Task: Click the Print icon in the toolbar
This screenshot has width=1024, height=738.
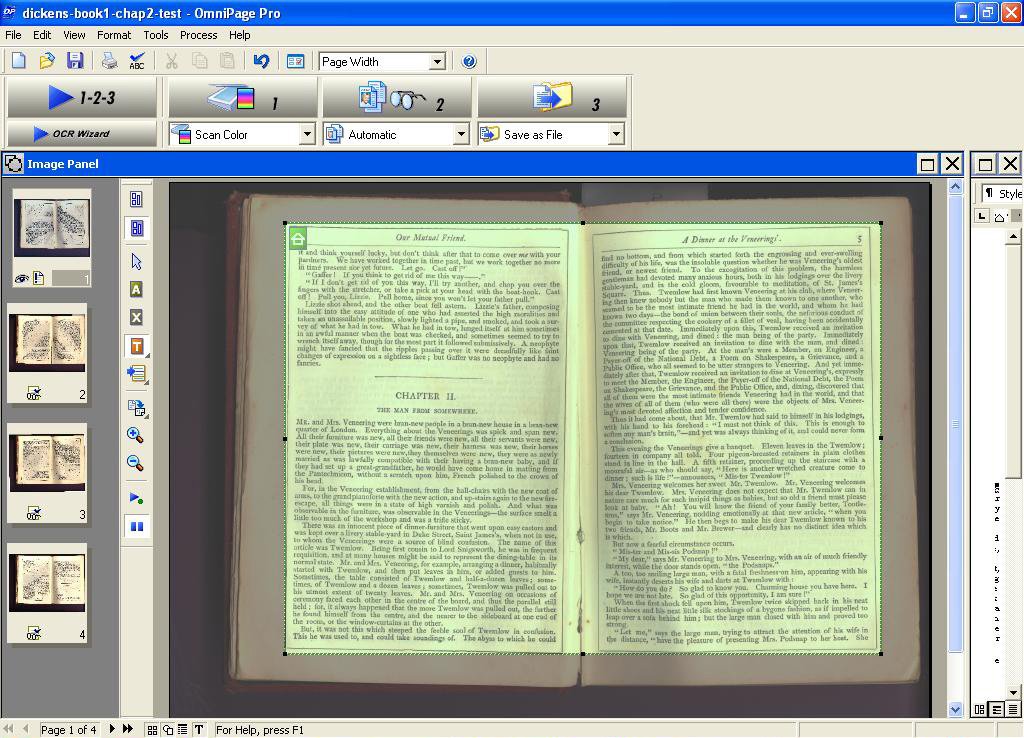Action: tap(109, 61)
